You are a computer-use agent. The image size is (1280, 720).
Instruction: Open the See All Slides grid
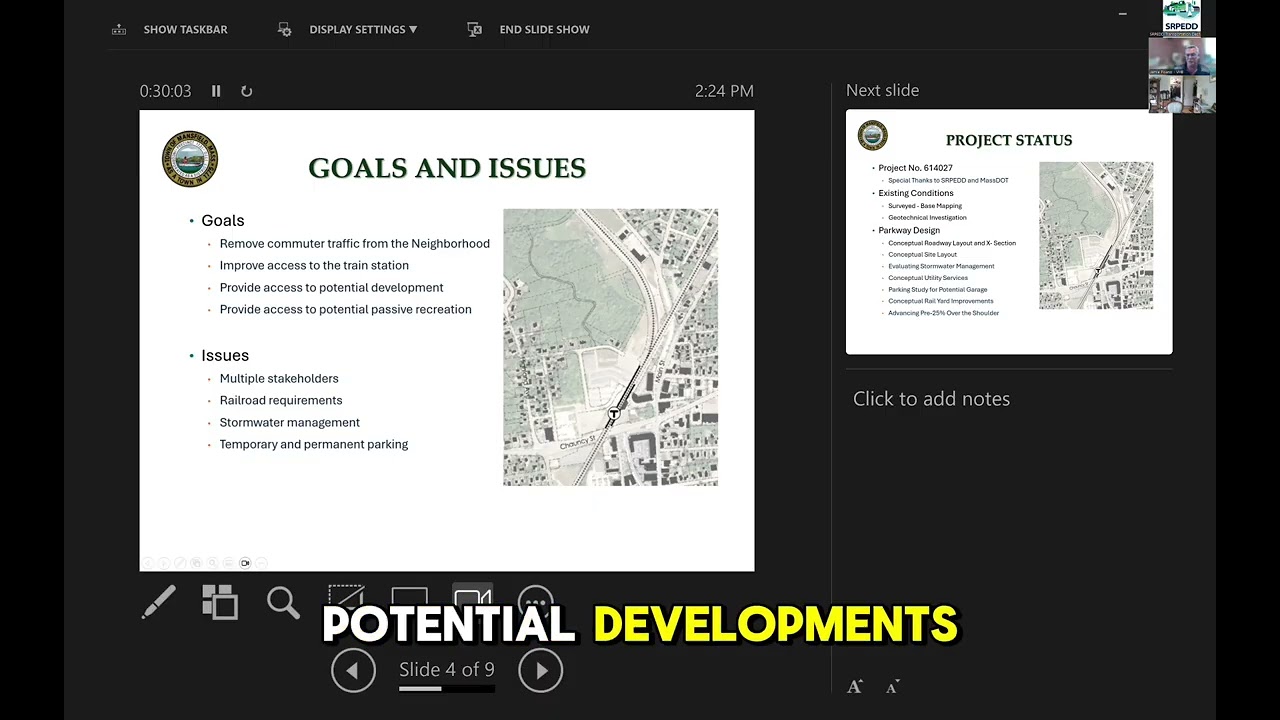click(220, 602)
